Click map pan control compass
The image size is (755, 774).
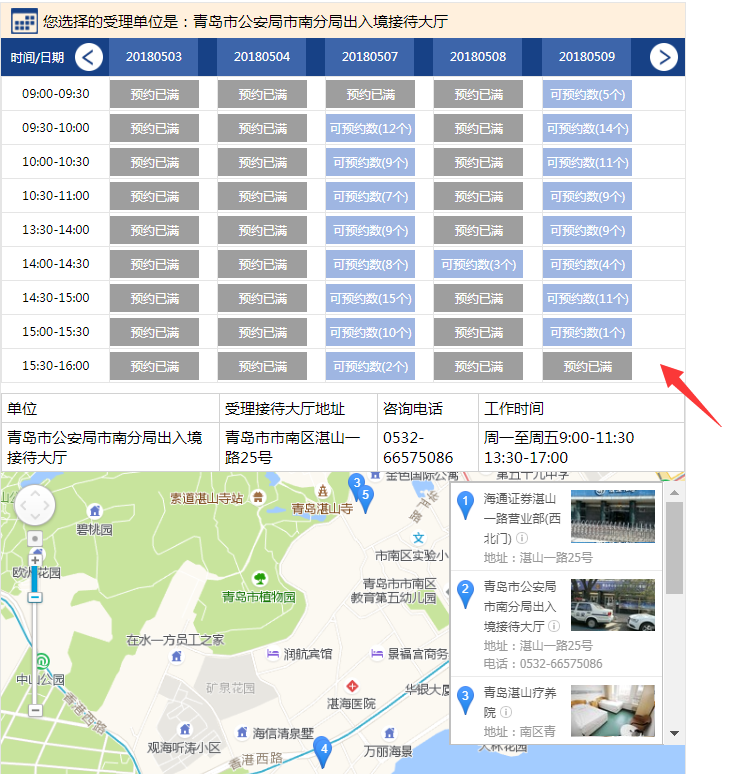point(35,505)
